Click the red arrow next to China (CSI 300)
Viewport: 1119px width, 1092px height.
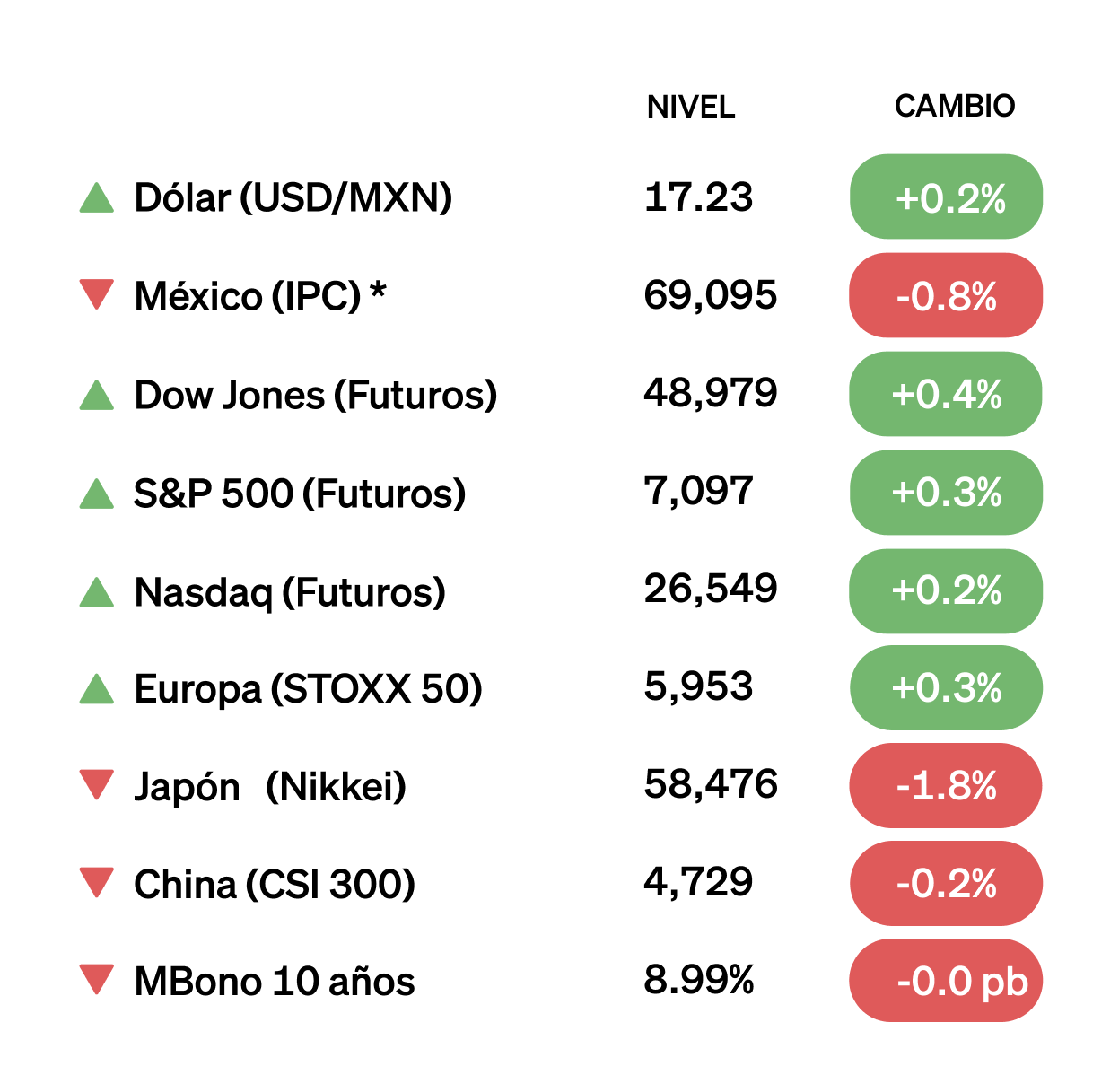97,882
